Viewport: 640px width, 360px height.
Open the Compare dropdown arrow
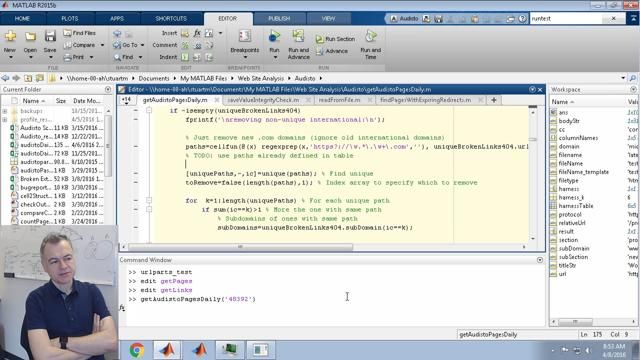tap(102, 45)
